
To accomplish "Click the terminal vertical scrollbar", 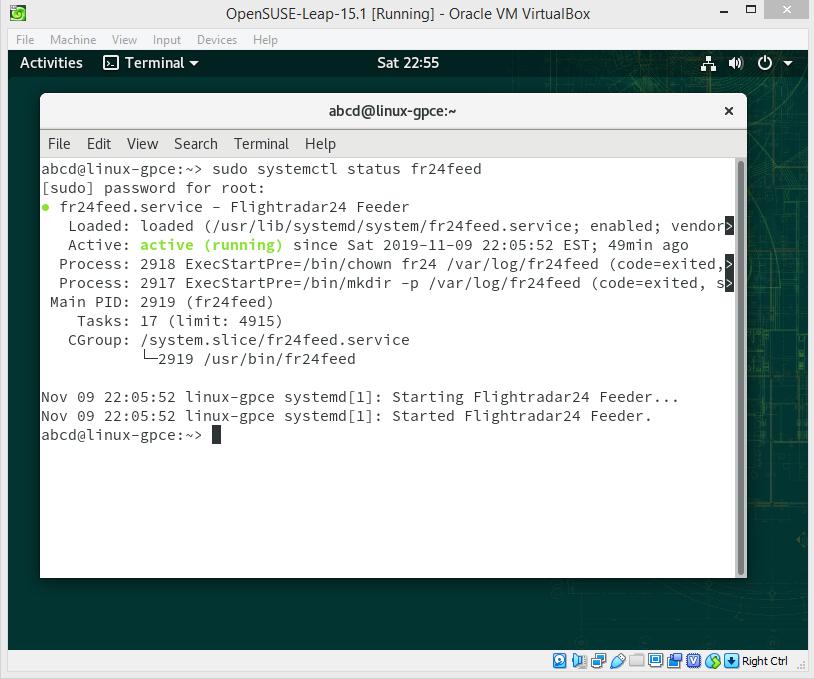I will click(741, 368).
